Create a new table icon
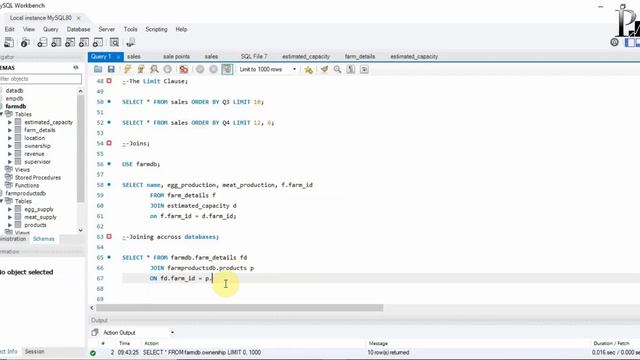 [x=56, y=42]
